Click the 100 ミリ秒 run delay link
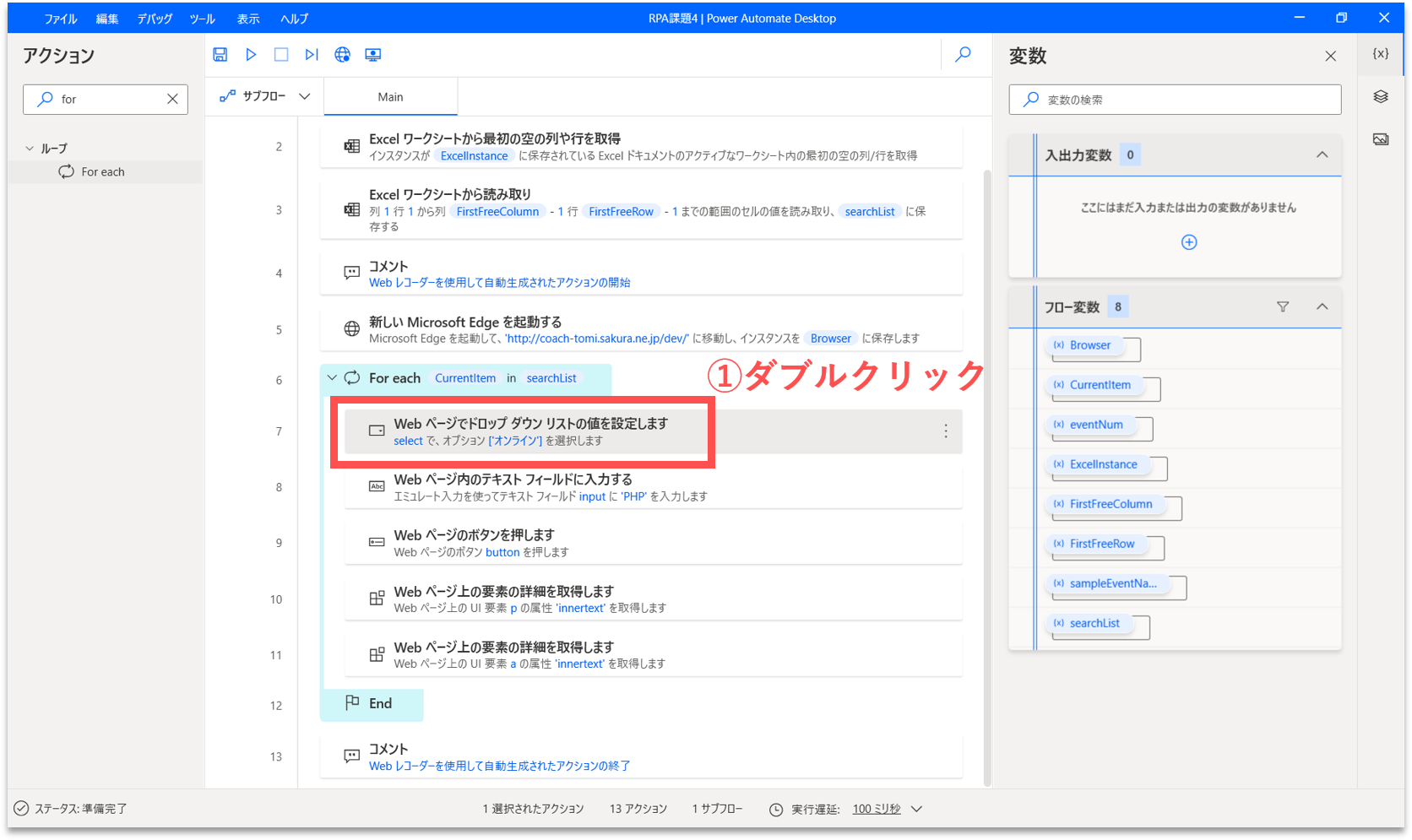This screenshot has height=840, width=1412. (876, 809)
